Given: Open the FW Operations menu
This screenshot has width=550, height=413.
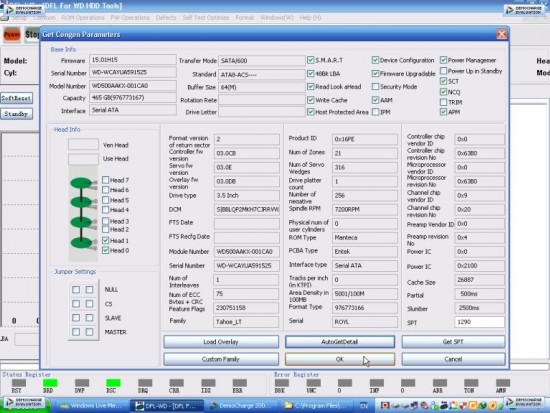Looking at the screenshot, I should click(130, 18).
